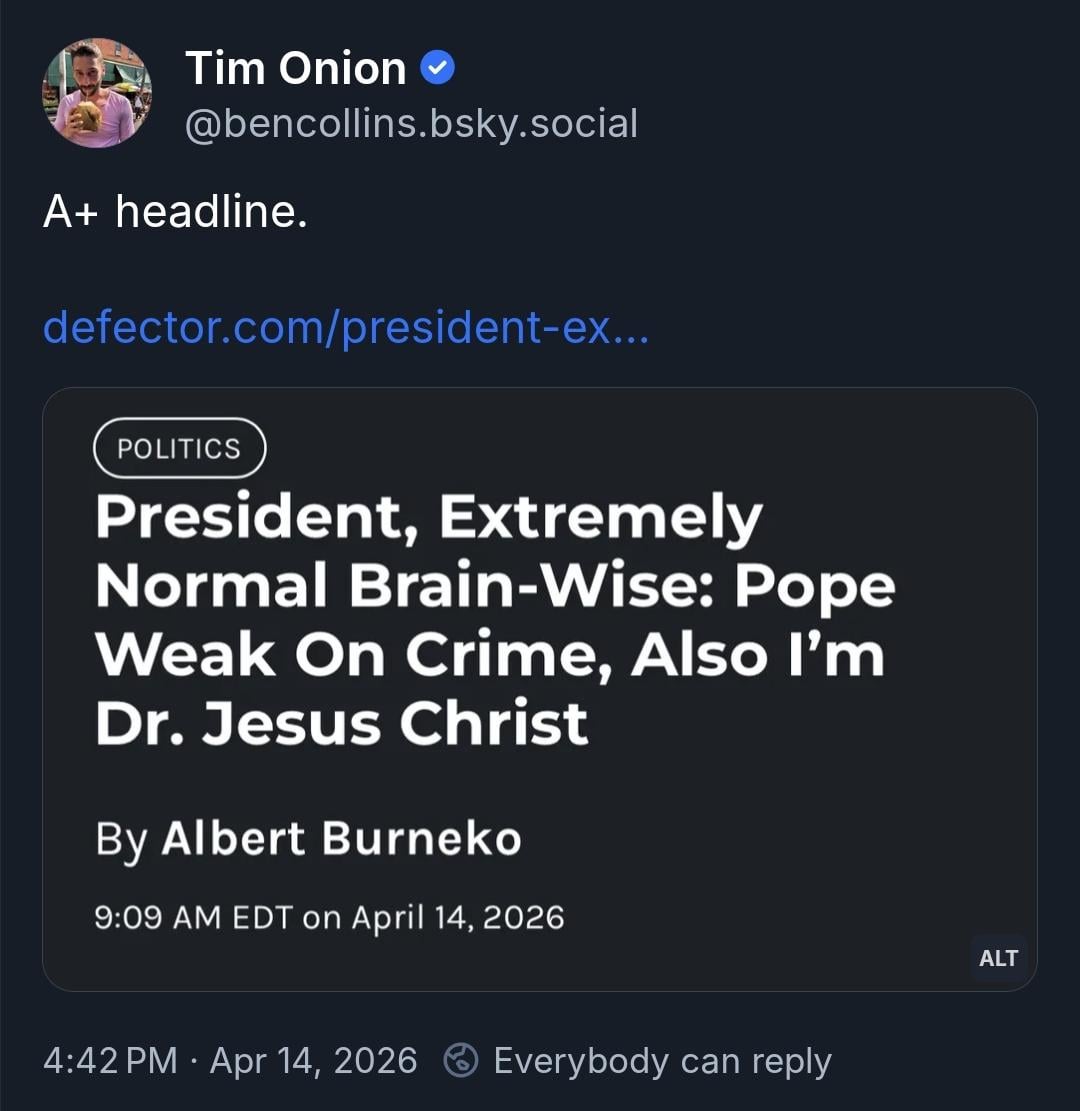Click the article's 9:09 AM EDT time

(x=192, y=917)
